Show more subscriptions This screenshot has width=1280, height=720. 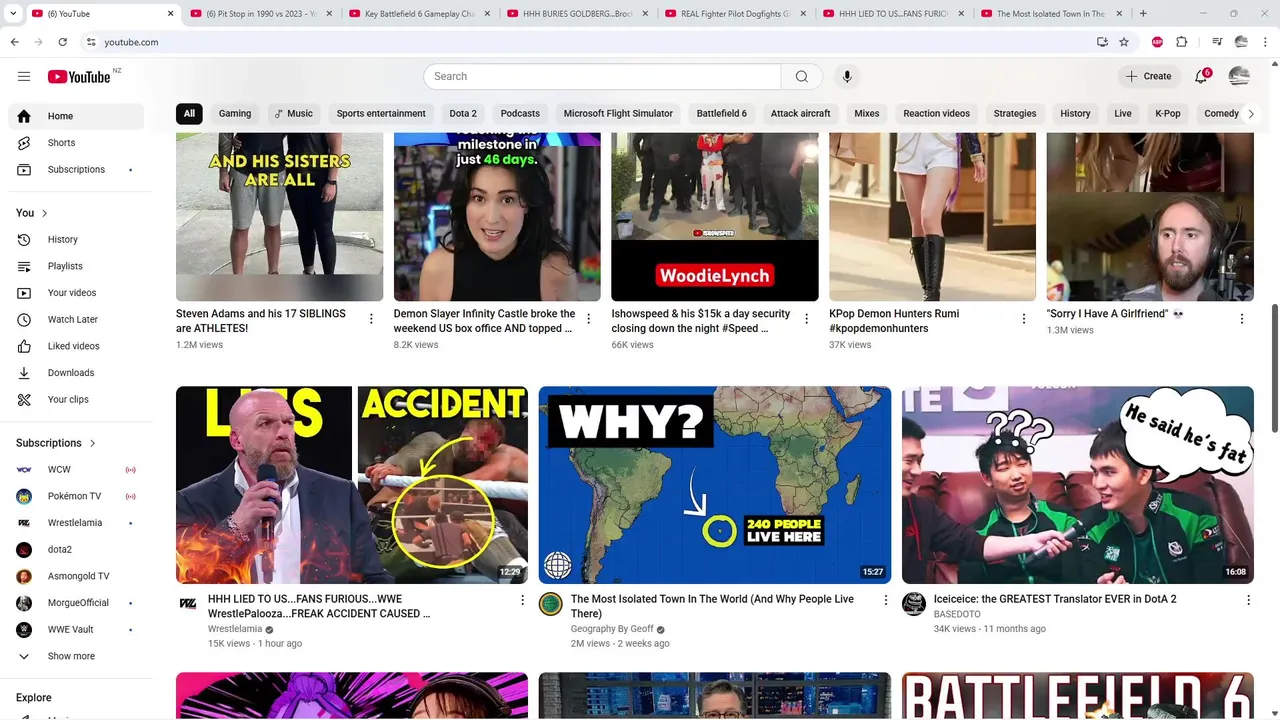[76, 656]
